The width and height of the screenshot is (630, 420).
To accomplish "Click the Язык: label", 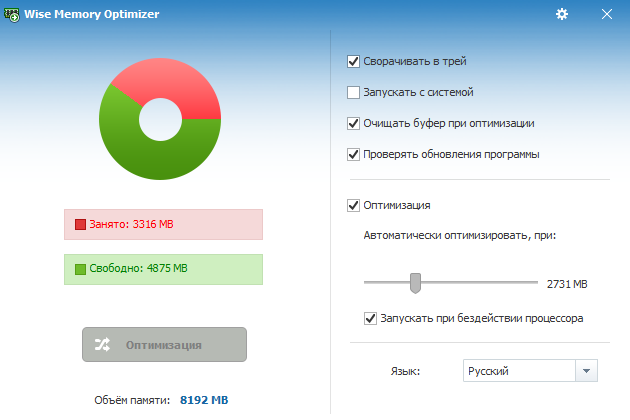I will tap(405, 371).
